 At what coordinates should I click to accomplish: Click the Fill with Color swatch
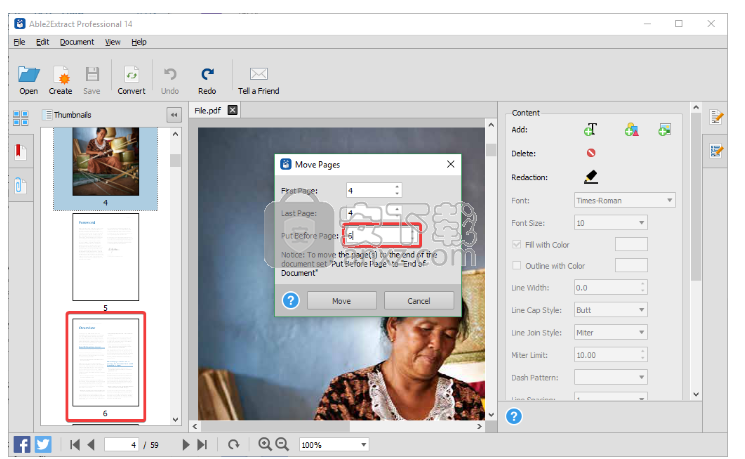point(631,244)
